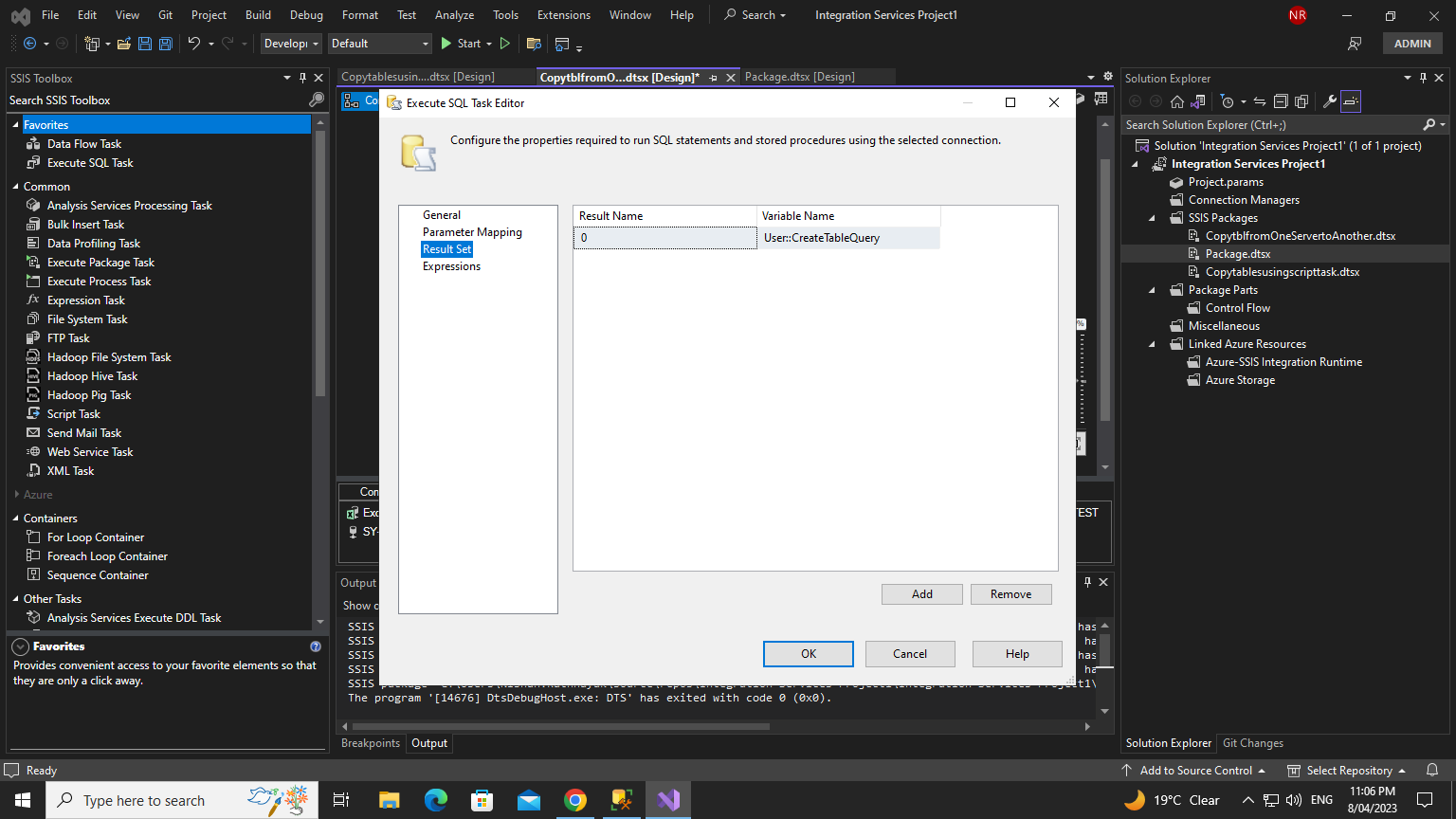Screen dimensions: 1456x819
Task: Toggle pin on CopytblfromO dtsx tab
Action: coord(713,78)
